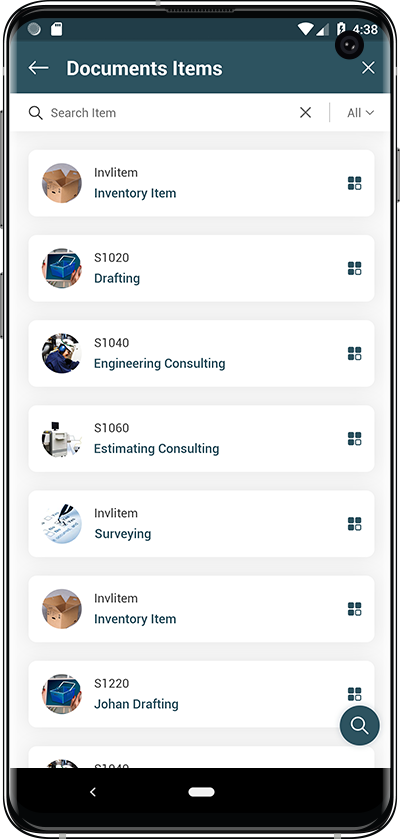Tap the Drafting S1020 thumbnail
The width and height of the screenshot is (400, 839).
(62, 268)
